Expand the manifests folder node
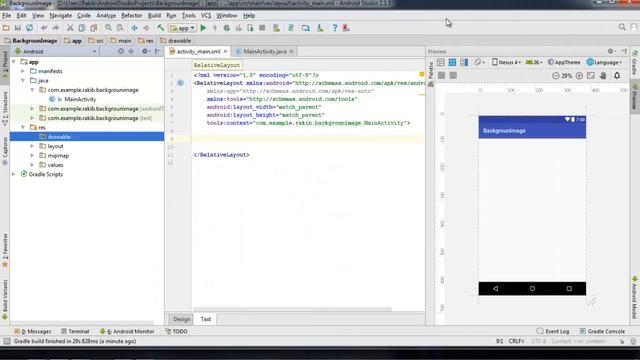The height and width of the screenshot is (360, 640). coord(23,71)
